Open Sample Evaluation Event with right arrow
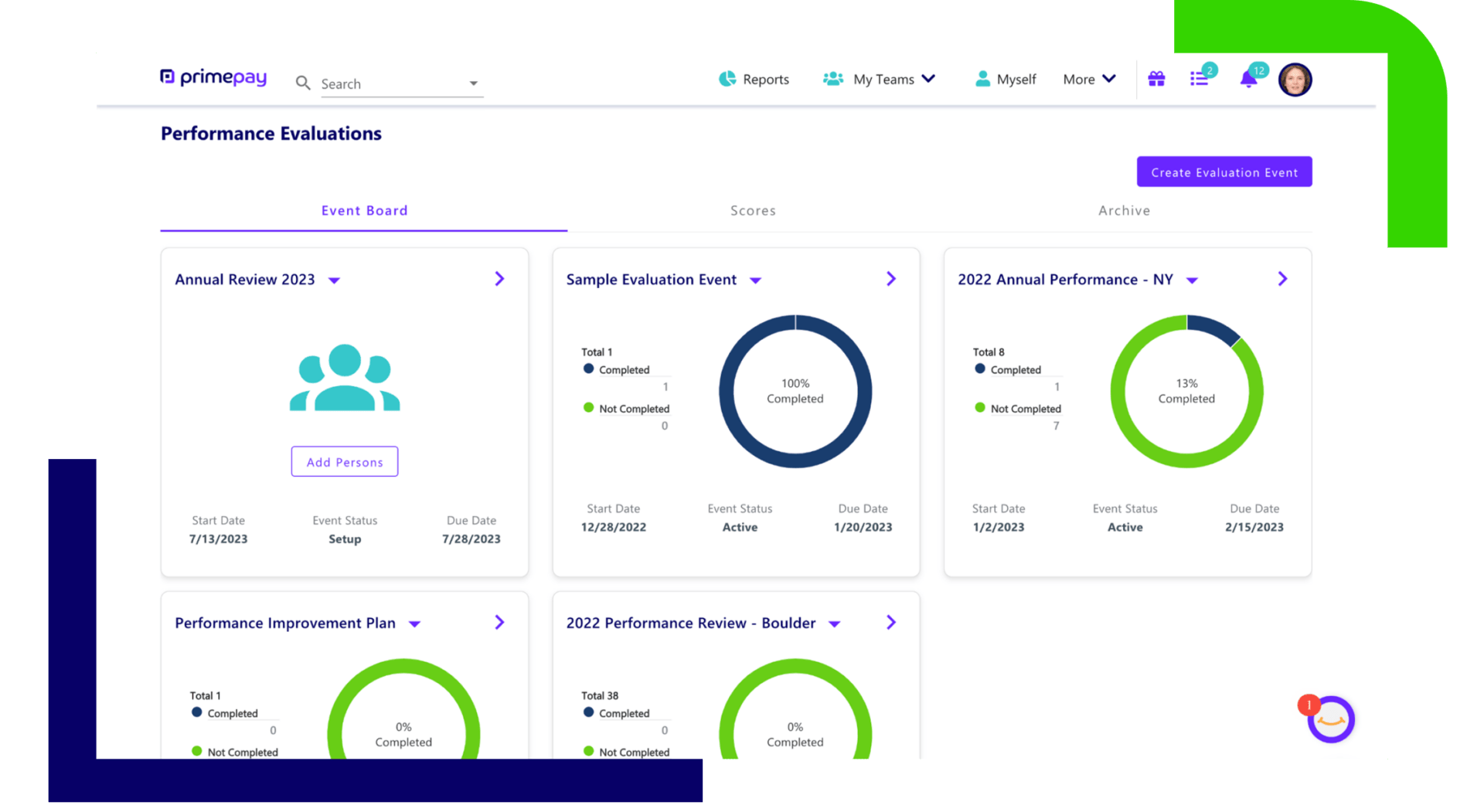The width and height of the screenshot is (1484, 812). (x=891, y=279)
